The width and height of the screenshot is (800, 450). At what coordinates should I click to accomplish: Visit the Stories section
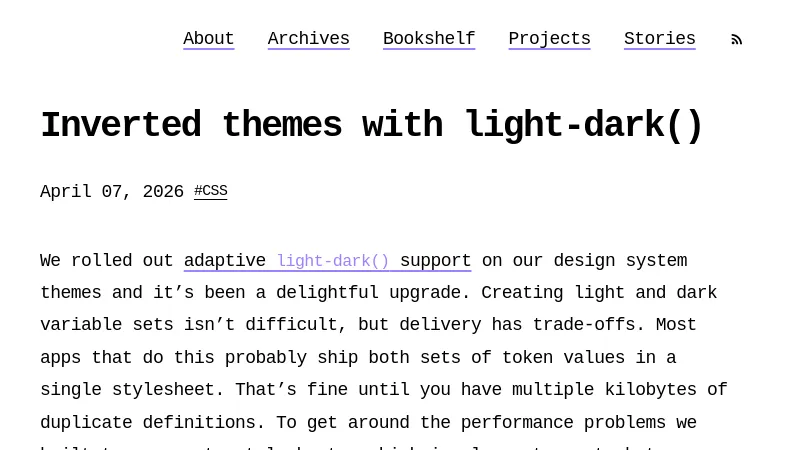point(659,39)
